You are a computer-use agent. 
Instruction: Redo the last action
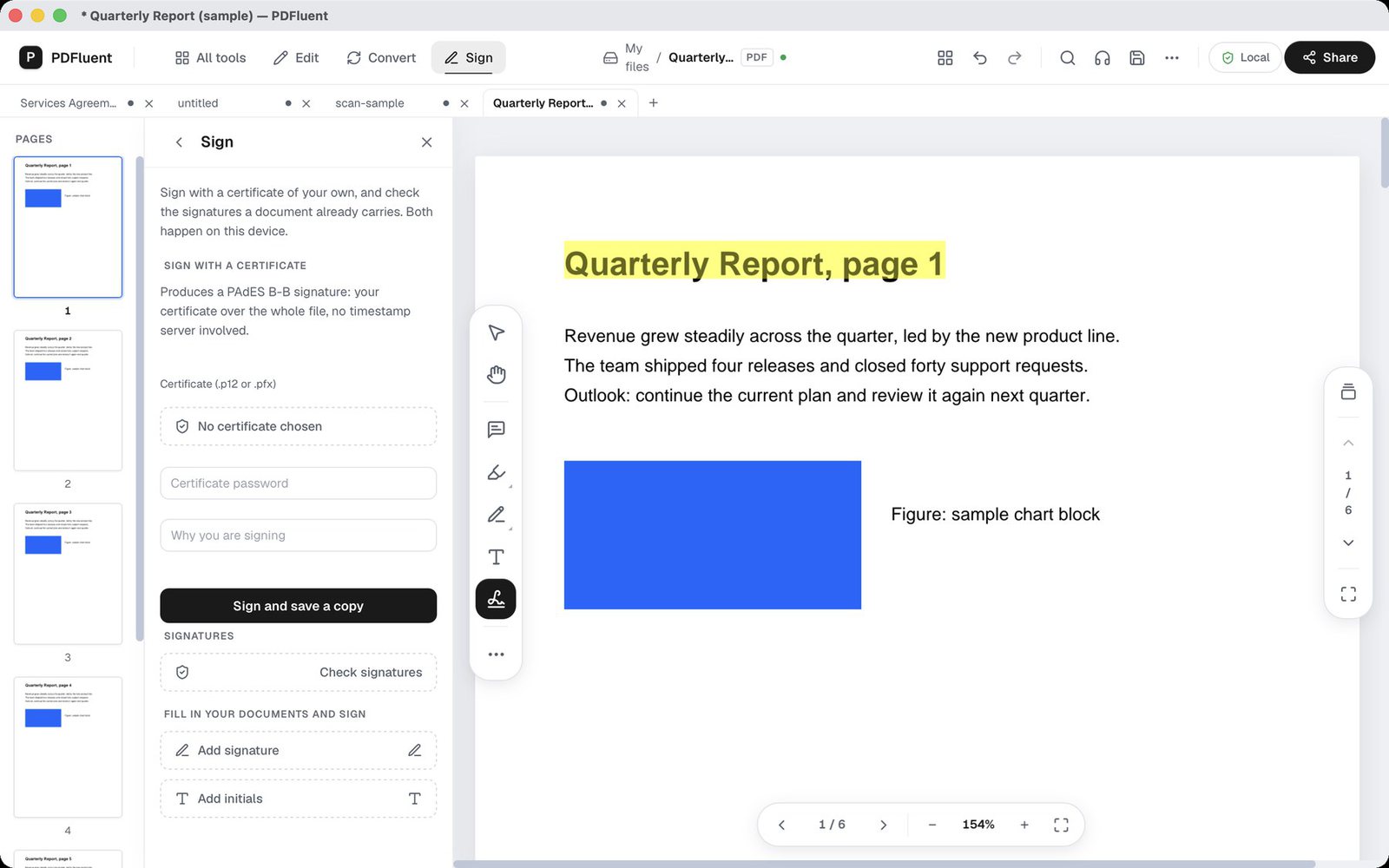pos(1015,58)
